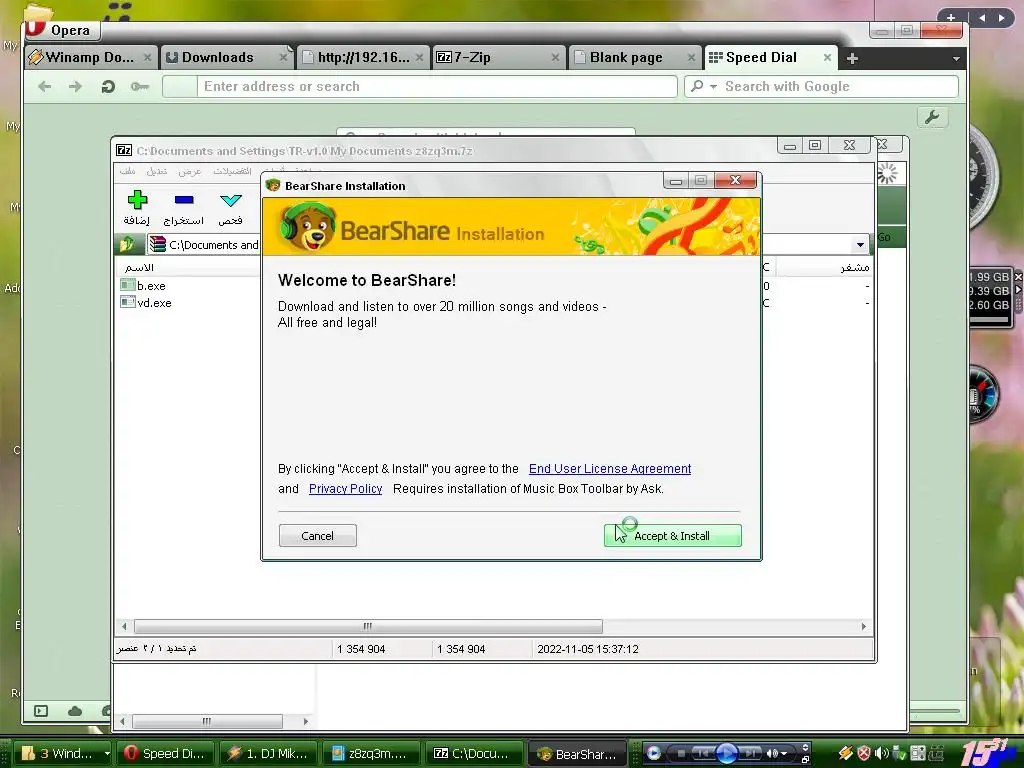Cancel the BearShare installation
This screenshot has height=768, width=1024.
317,536
